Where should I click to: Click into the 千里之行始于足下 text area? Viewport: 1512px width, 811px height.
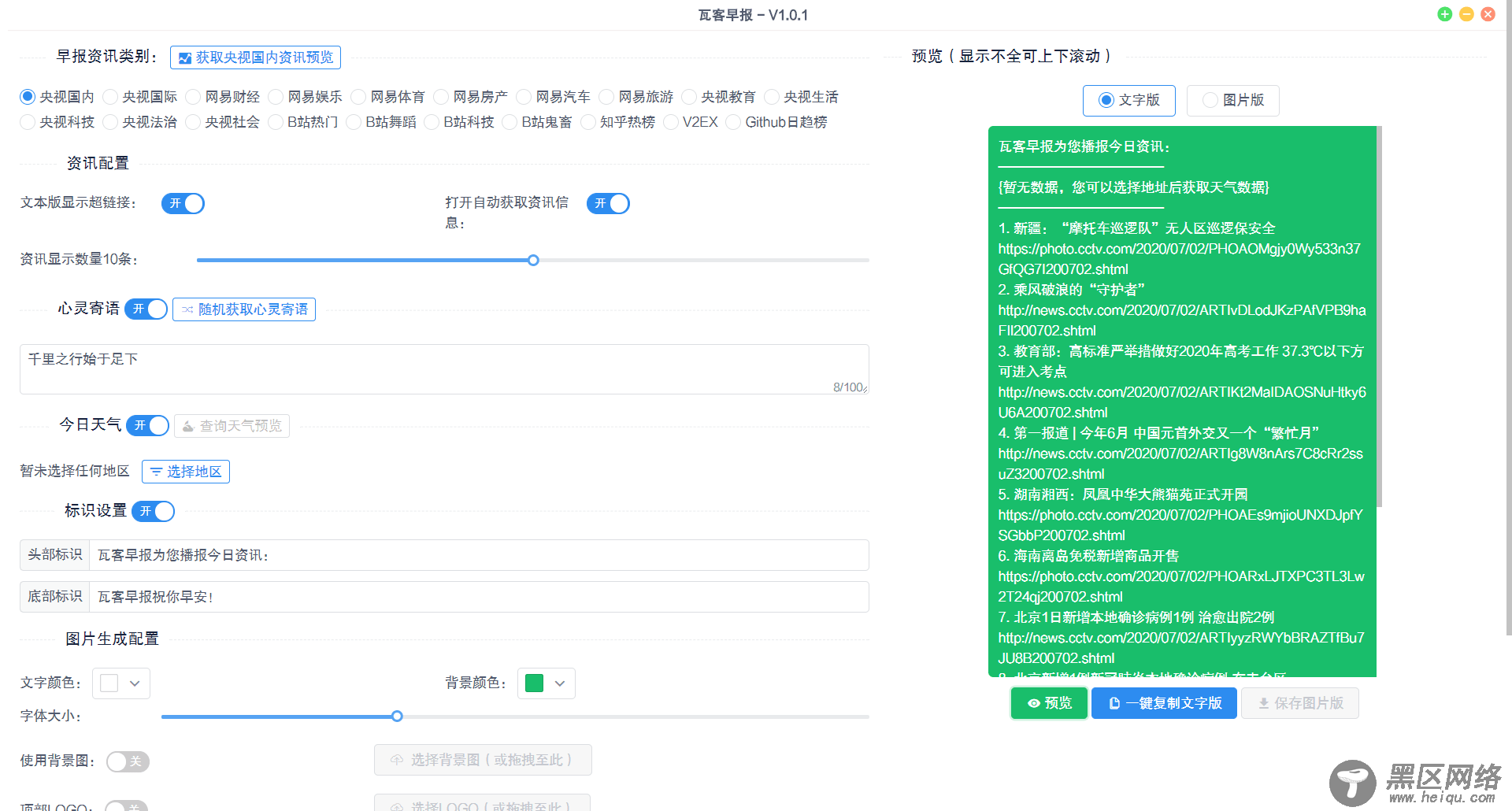444,369
